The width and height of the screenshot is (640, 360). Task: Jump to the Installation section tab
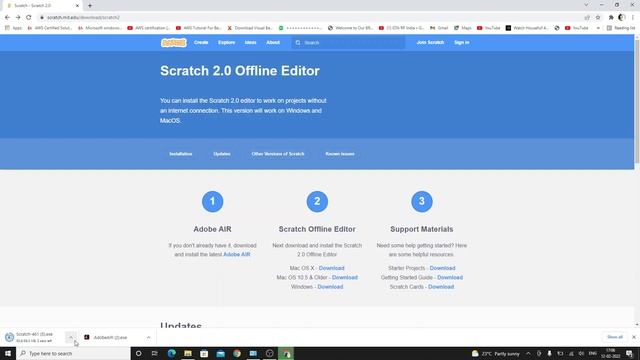pos(181,154)
